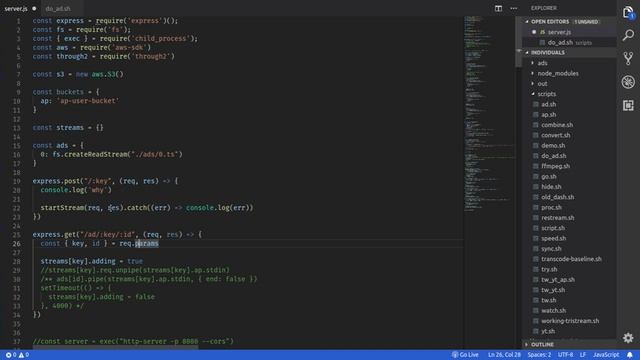This screenshot has height=360, width=640.
Task: Change indentation via Spaces: 2
Action: click(539, 355)
